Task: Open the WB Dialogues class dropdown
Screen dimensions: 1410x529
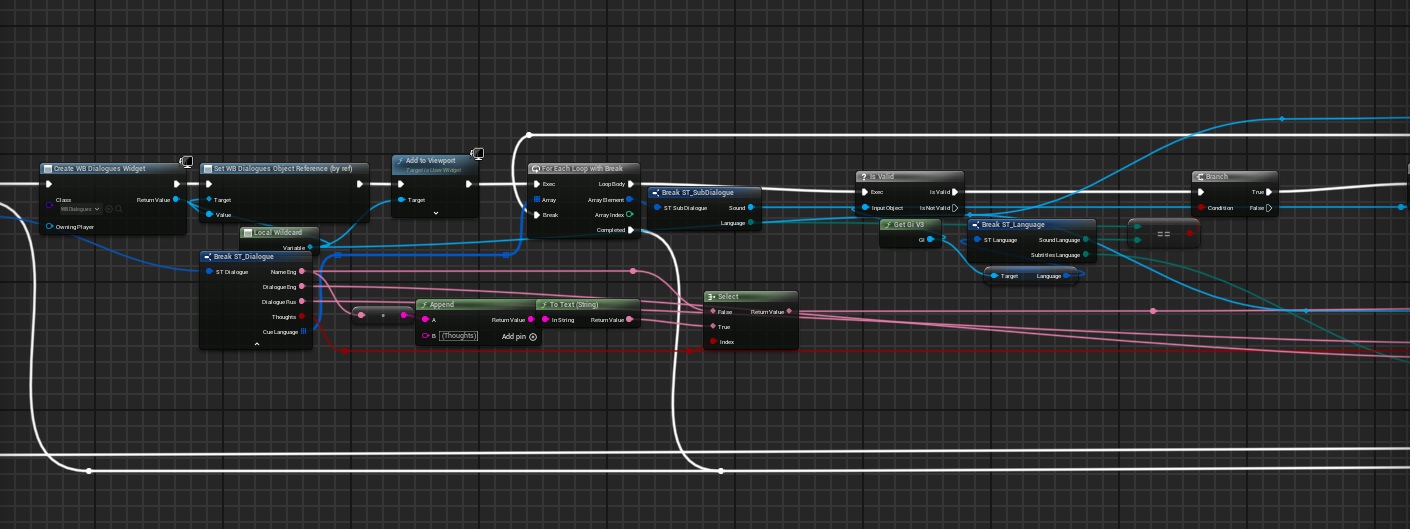Action: click(x=80, y=209)
